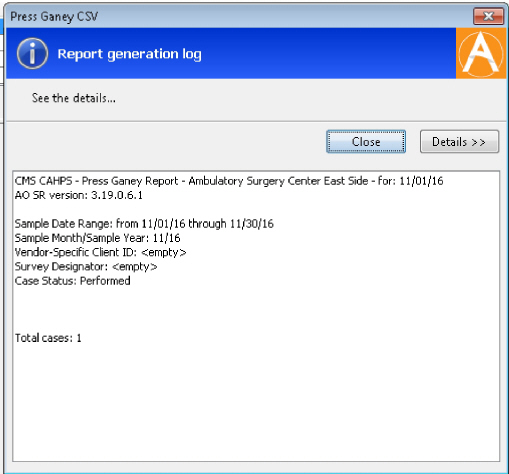The width and height of the screenshot is (509, 474).
Task: Click the 'Report generation log' heading
Action: click(x=129, y=54)
